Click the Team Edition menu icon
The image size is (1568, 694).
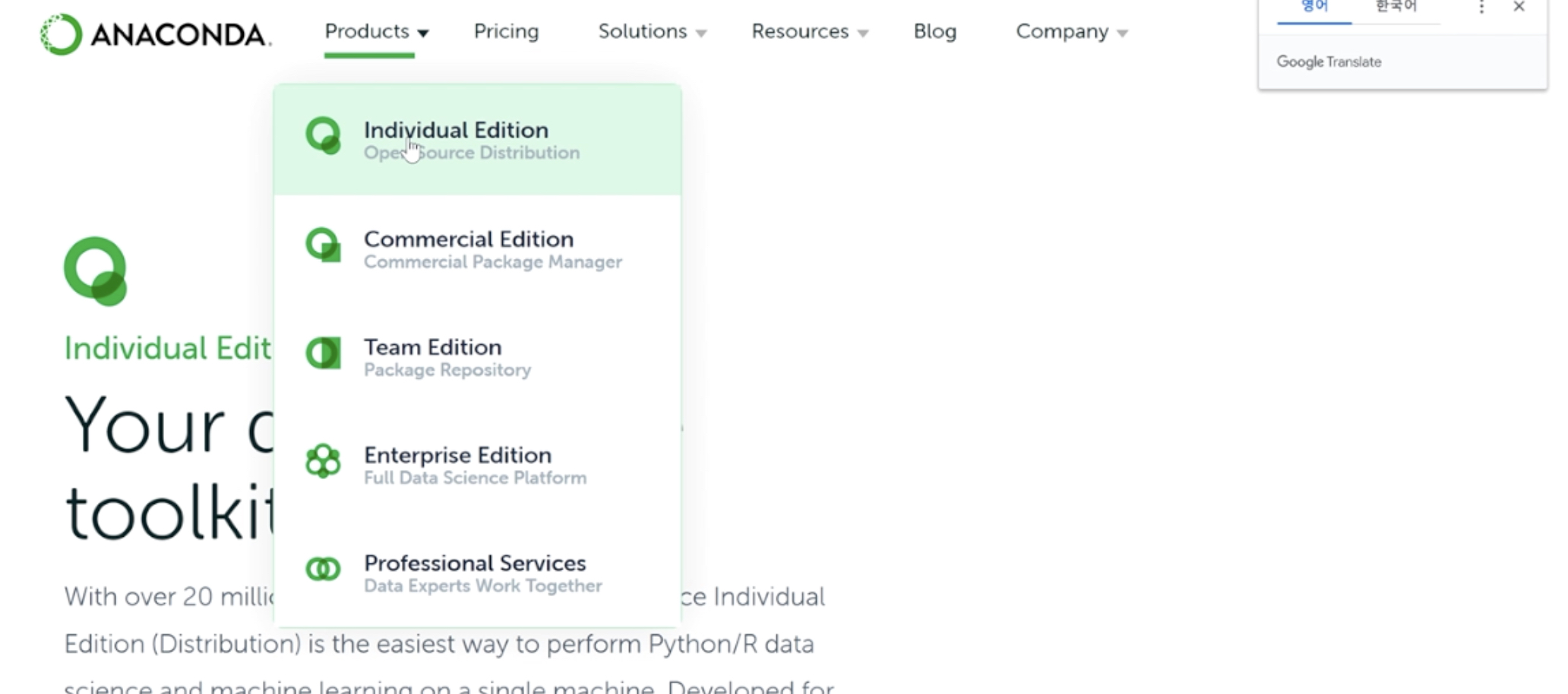pos(323,353)
